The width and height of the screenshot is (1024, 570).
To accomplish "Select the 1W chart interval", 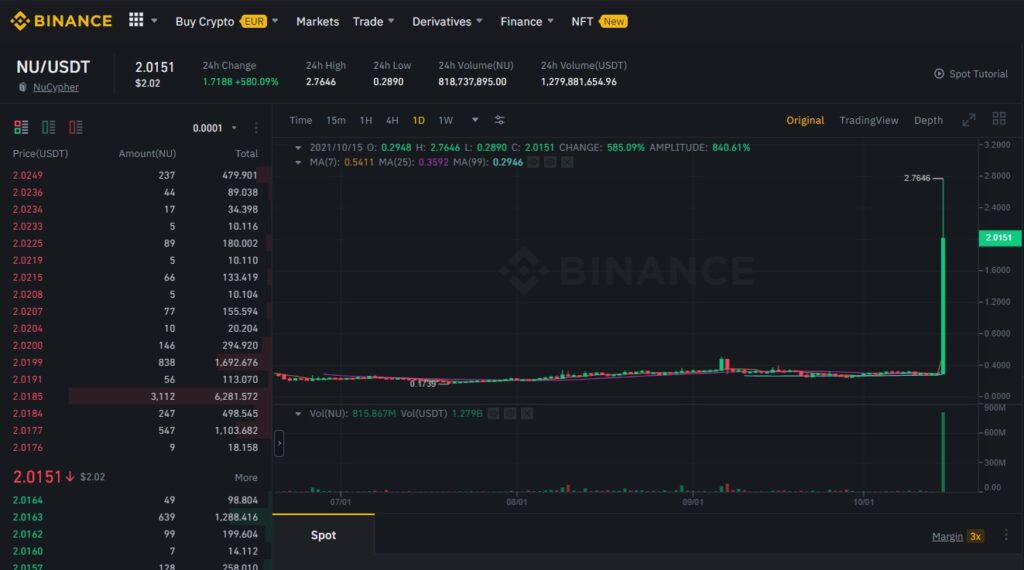I will click(x=445, y=120).
